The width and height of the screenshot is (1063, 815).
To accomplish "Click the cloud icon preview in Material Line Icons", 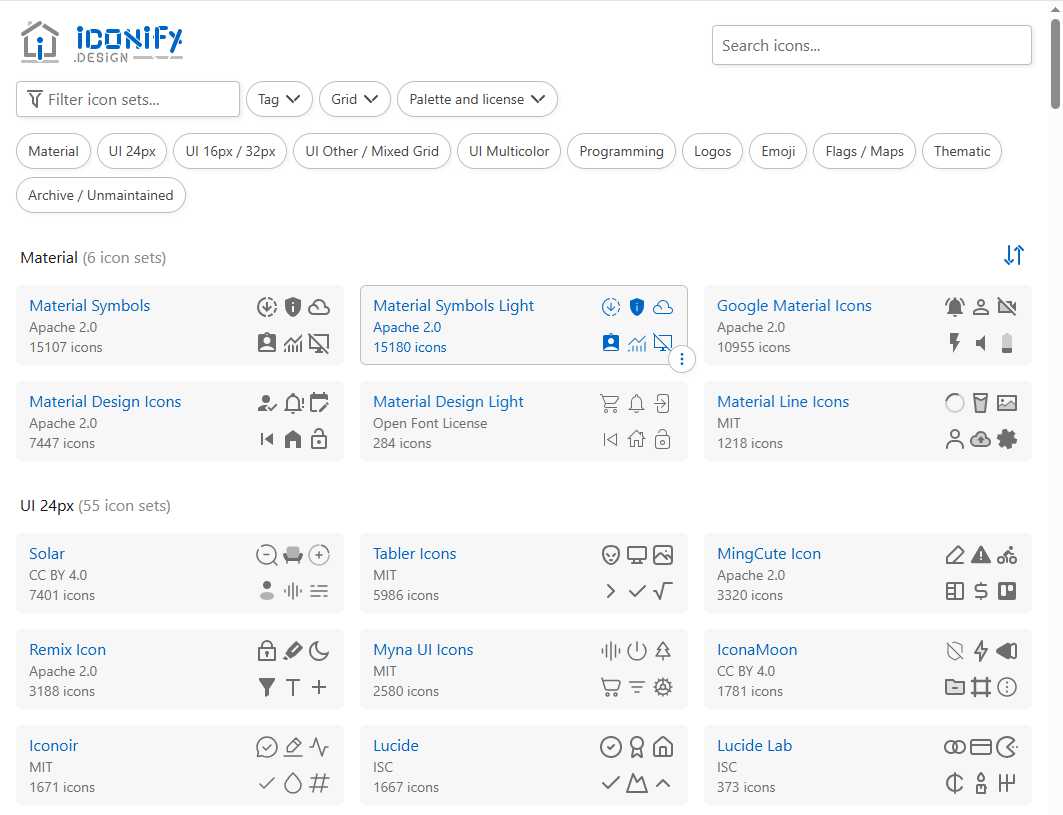I will click(x=981, y=438).
